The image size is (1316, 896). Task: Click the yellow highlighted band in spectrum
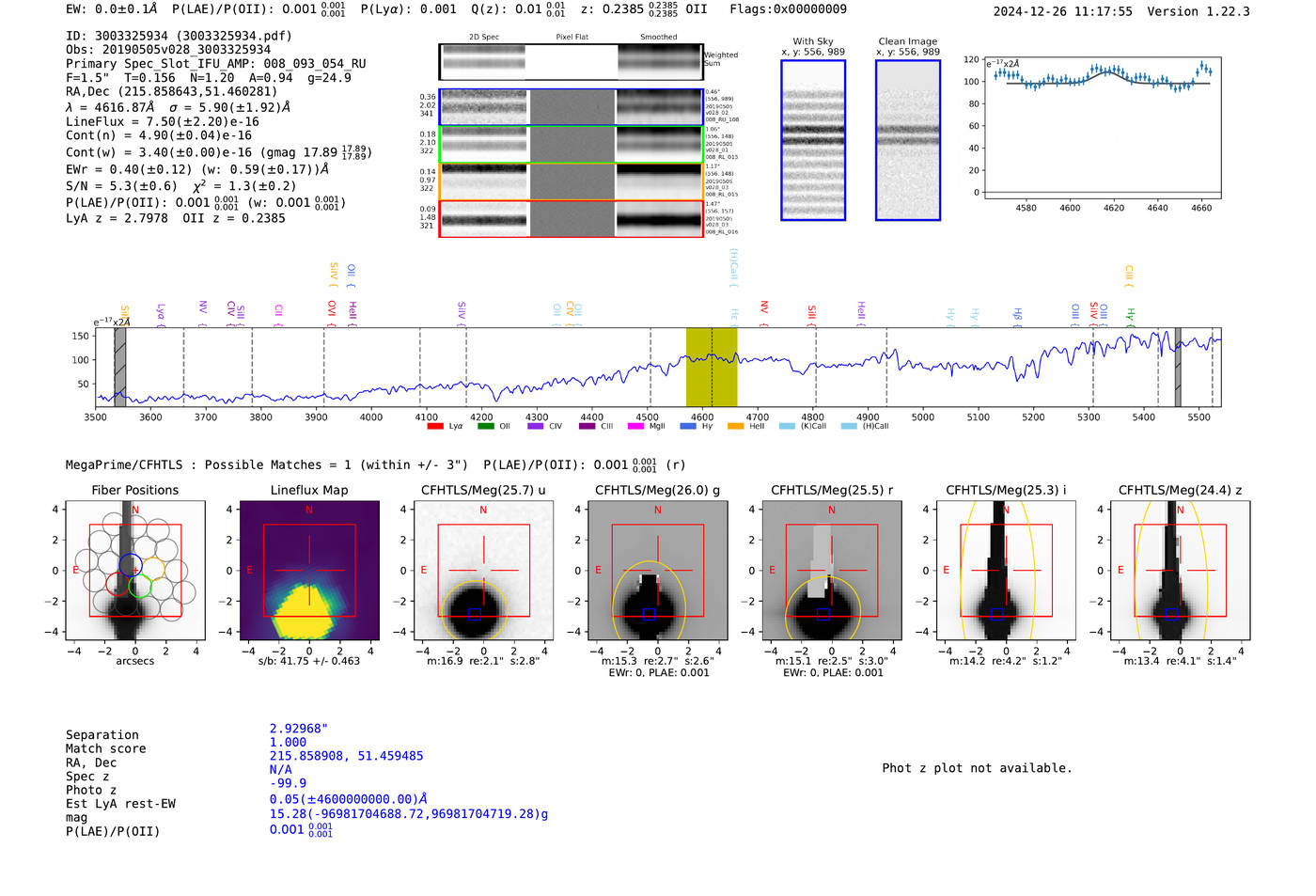click(x=712, y=367)
